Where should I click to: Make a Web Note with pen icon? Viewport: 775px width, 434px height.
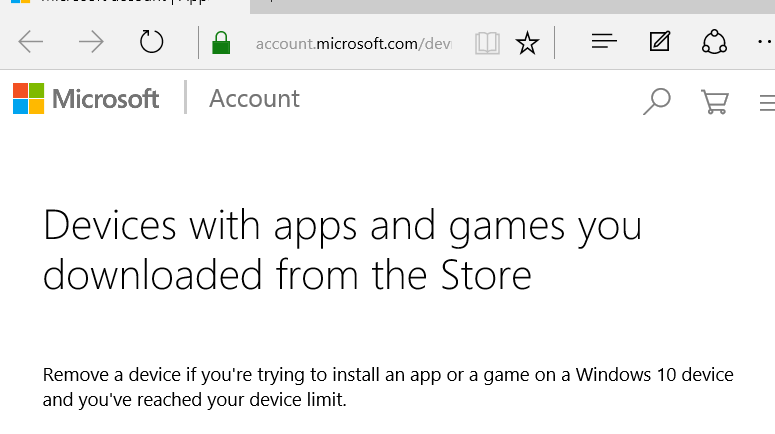pos(660,42)
